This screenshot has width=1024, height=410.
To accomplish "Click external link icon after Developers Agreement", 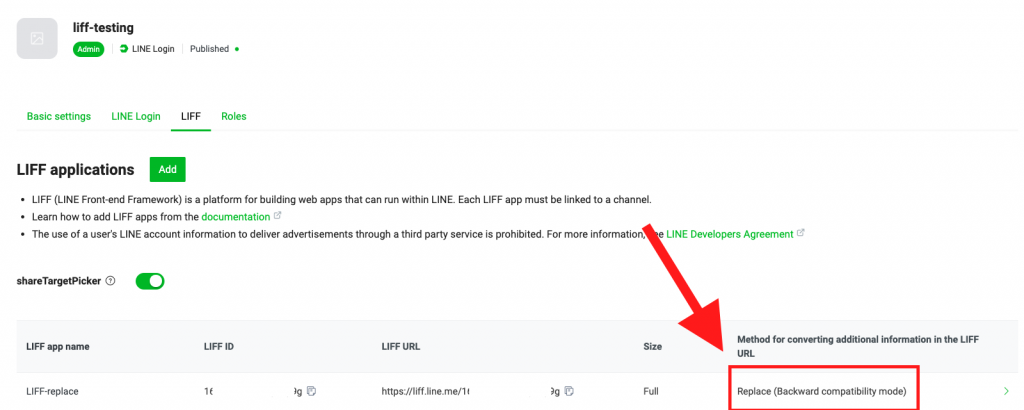I will point(801,233).
